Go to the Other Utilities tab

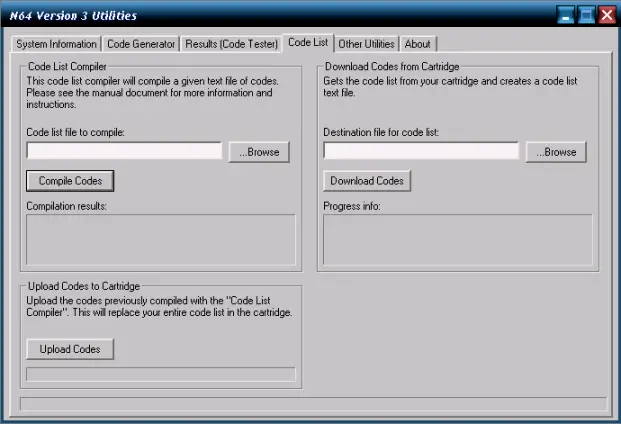(366, 44)
